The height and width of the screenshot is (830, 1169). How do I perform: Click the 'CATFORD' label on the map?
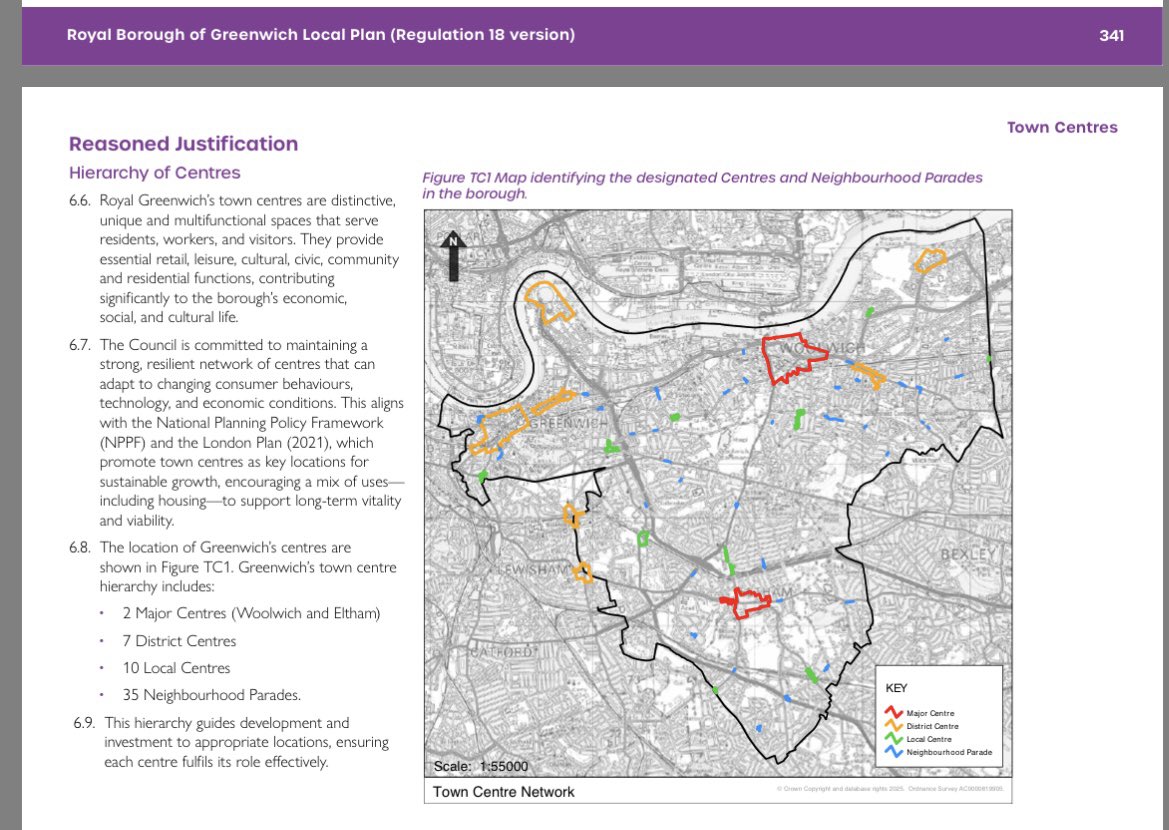(x=502, y=652)
